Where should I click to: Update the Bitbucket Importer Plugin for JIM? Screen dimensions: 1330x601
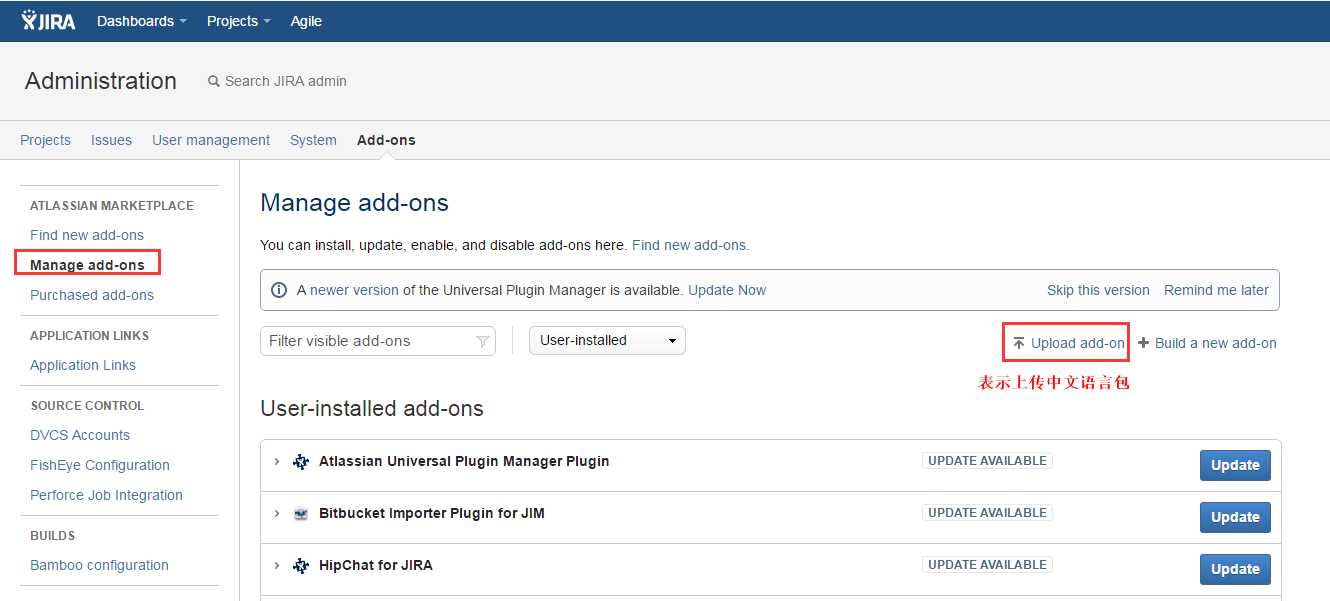click(1235, 517)
